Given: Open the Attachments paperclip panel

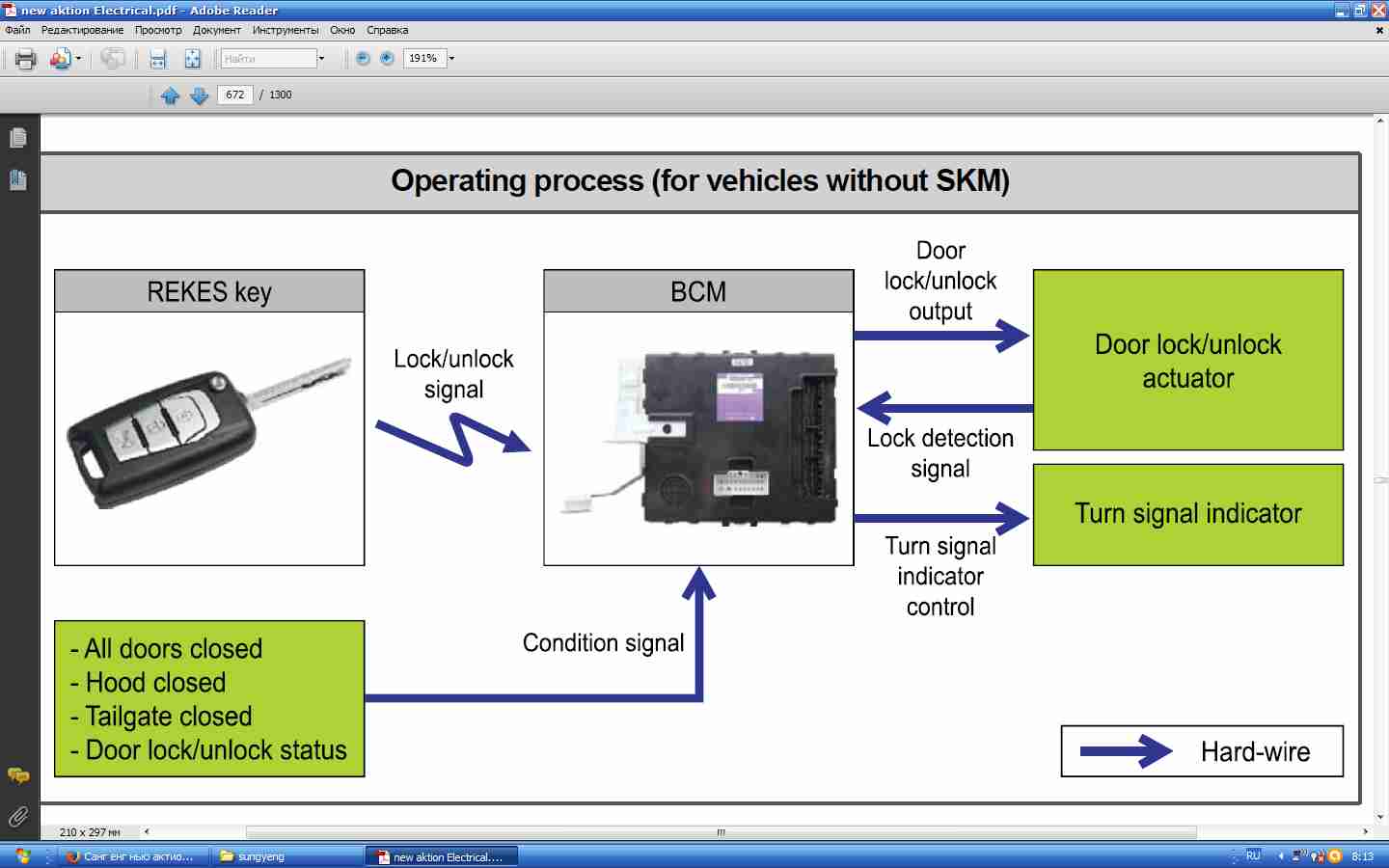Looking at the screenshot, I should [x=18, y=817].
